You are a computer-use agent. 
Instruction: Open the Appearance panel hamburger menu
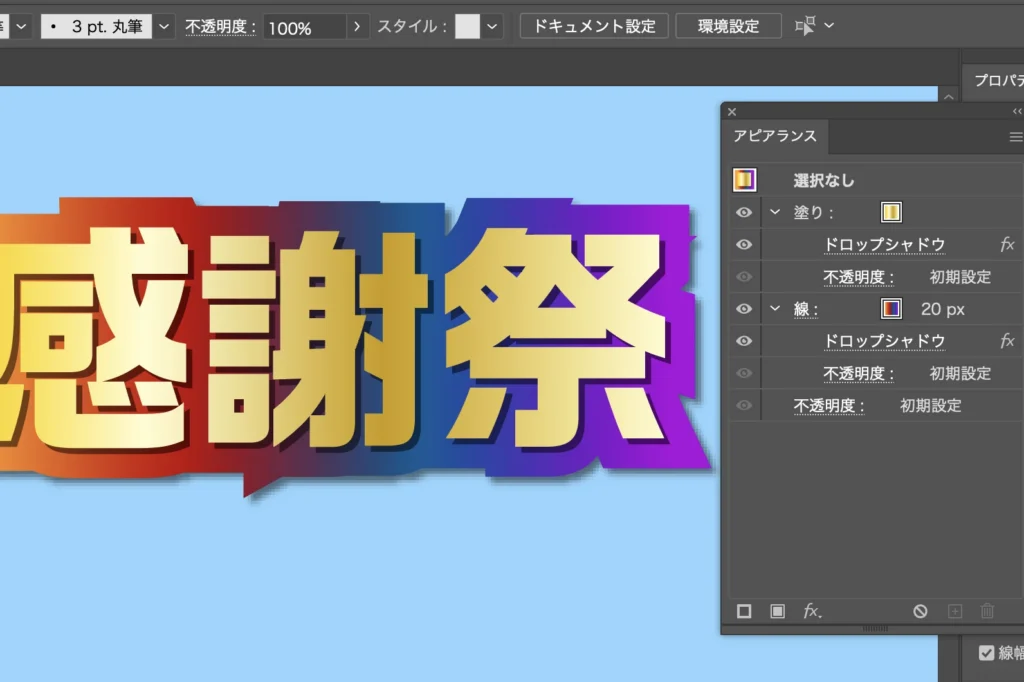(x=1015, y=137)
